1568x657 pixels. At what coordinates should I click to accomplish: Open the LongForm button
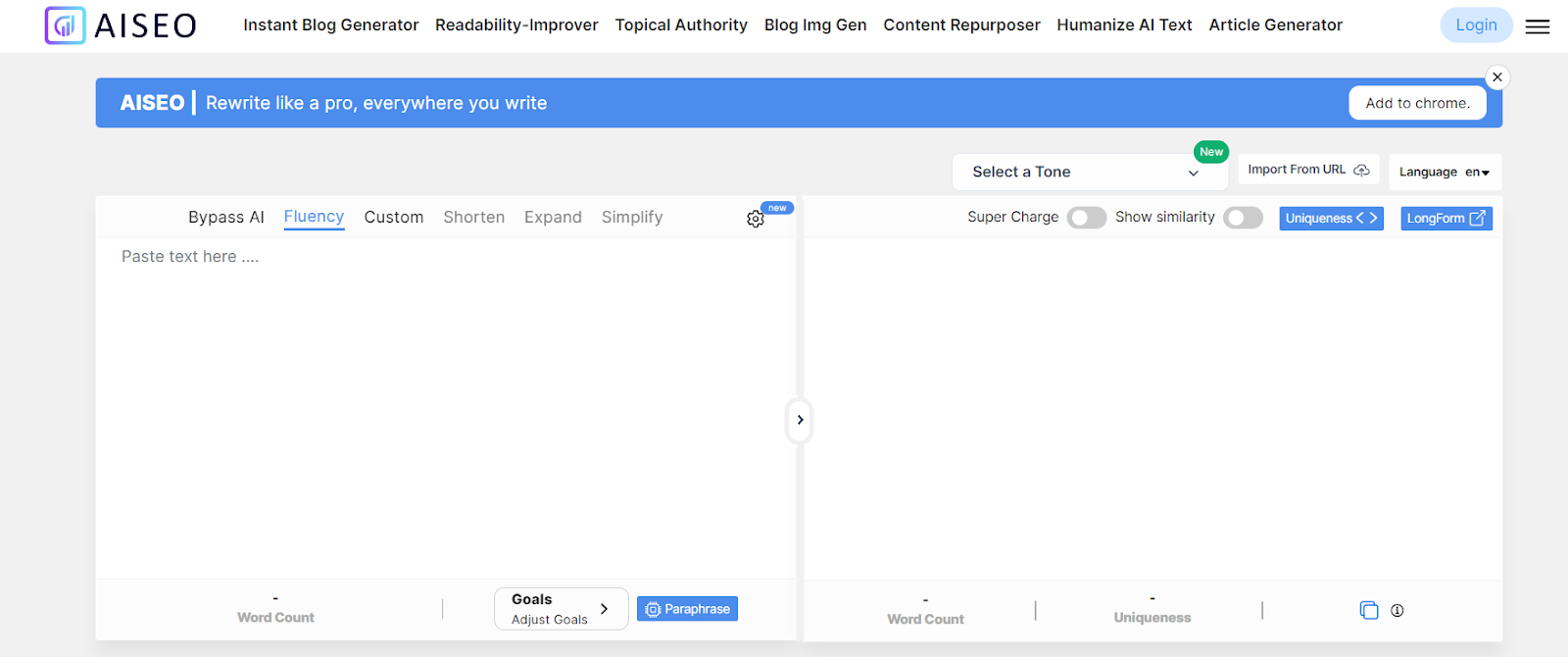click(1446, 218)
